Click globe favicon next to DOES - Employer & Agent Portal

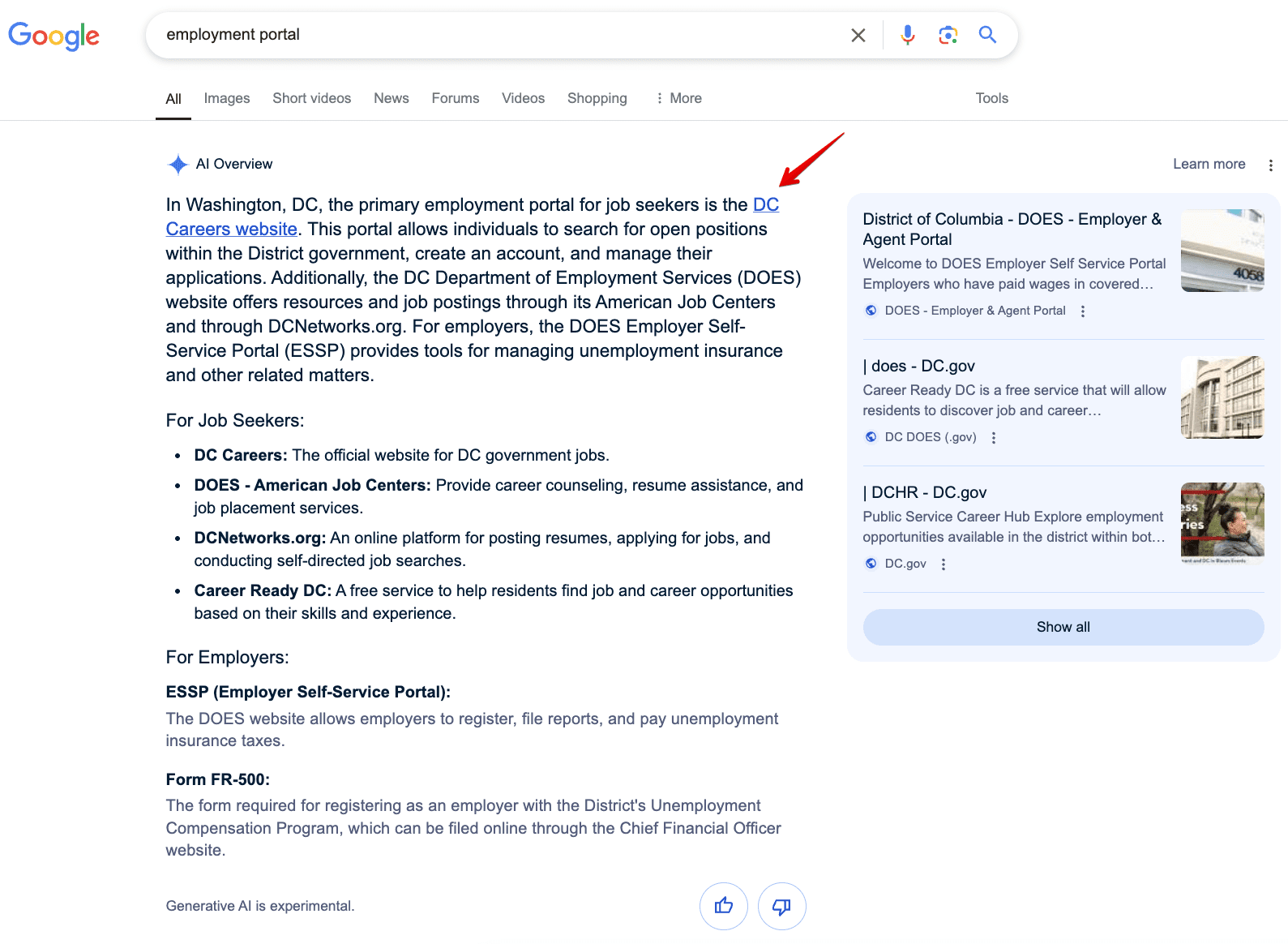pyautogui.click(x=871, y=311)
